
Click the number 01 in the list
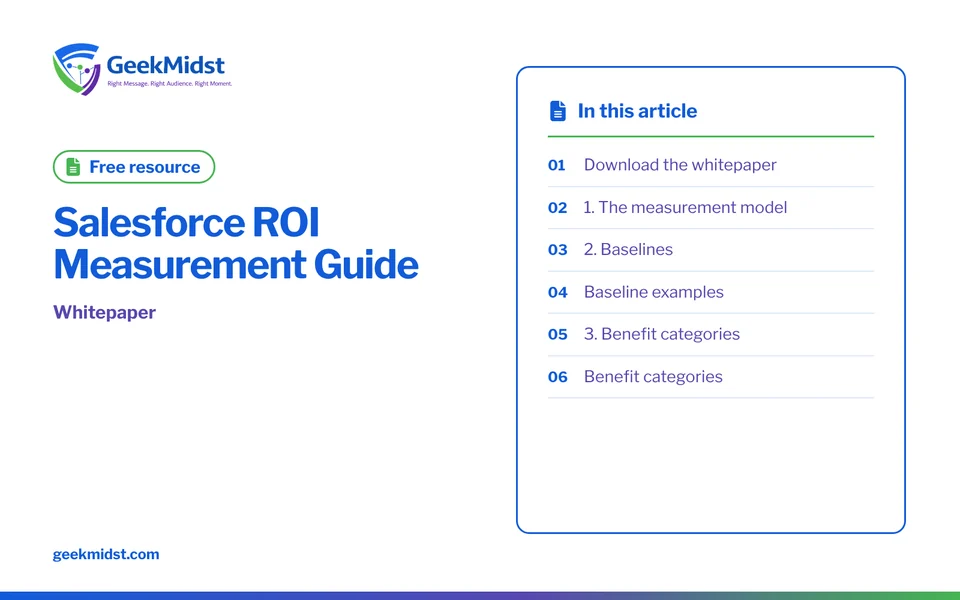click(557, 165)
